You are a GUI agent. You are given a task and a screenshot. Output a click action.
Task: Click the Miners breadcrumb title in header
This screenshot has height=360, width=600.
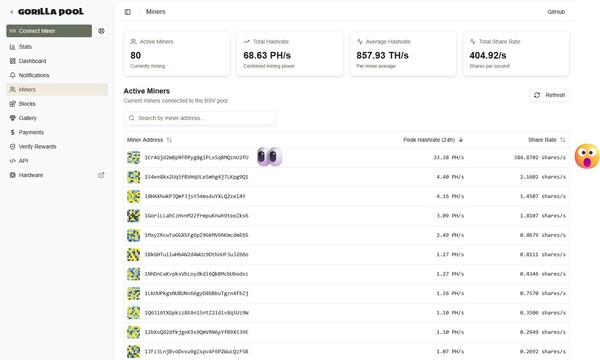155,12
